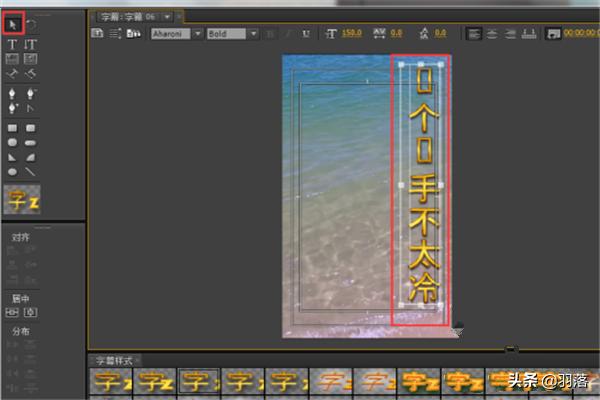Click the font size value 150.0
The image size is (600, 400).
(352, 33)
